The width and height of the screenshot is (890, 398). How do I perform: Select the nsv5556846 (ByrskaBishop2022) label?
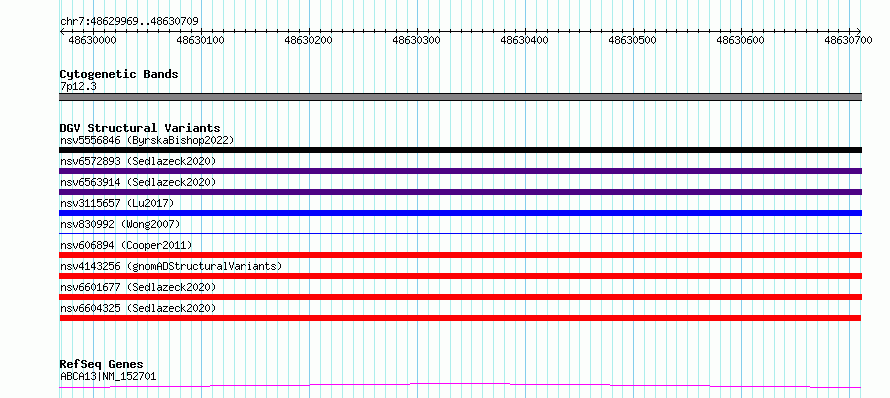[x=146, y=140]
